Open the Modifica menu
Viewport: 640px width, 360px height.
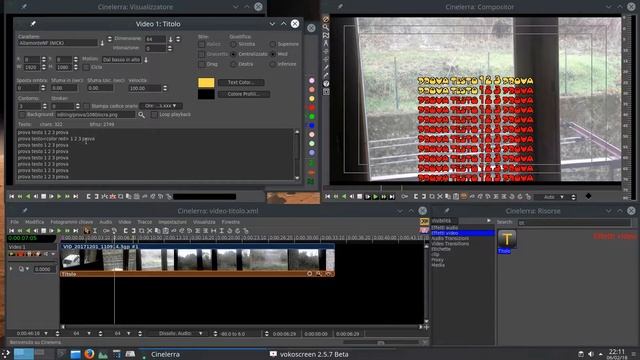(34, 222)
